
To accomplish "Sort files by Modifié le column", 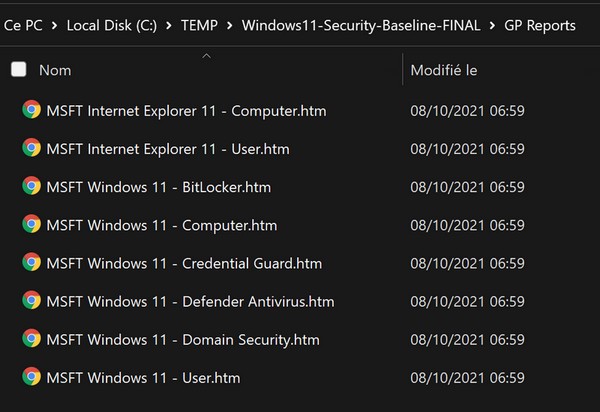I will click(444, 70).
